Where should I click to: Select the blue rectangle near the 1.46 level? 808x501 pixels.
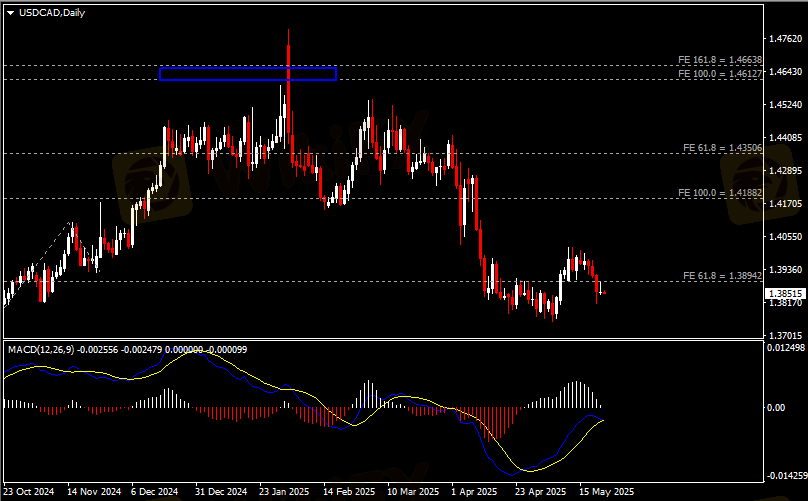[248, 74]
